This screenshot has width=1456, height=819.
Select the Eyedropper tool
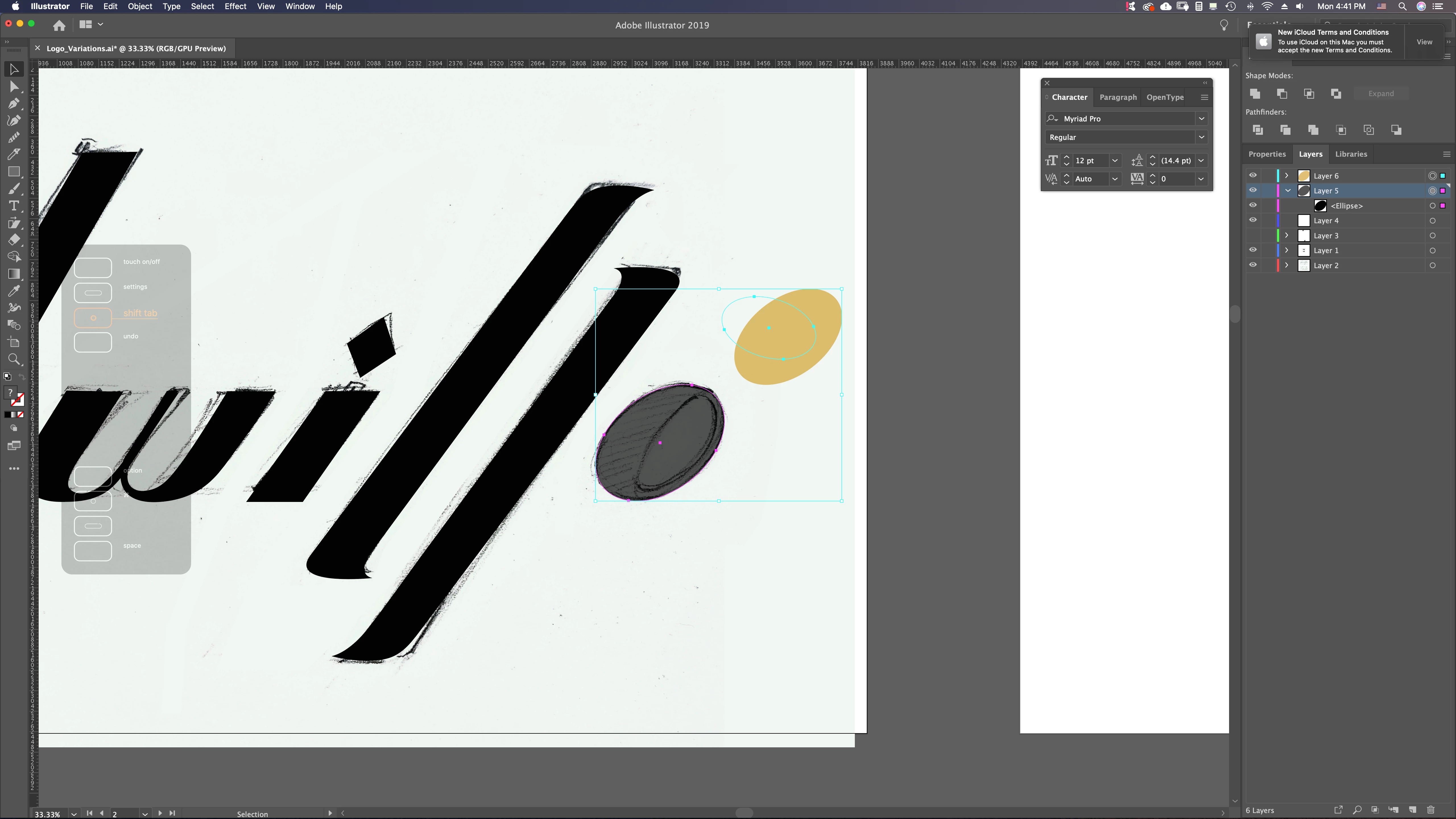pos(14,291)
